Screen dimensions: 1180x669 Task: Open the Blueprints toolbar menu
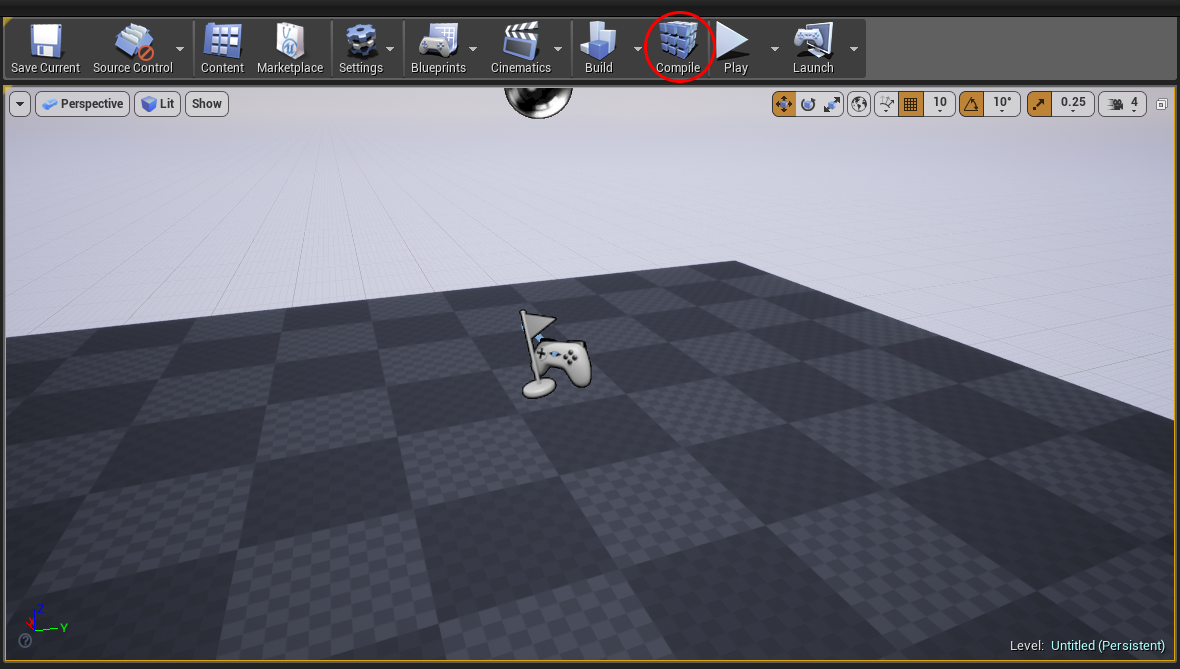(x=438, y=48)
